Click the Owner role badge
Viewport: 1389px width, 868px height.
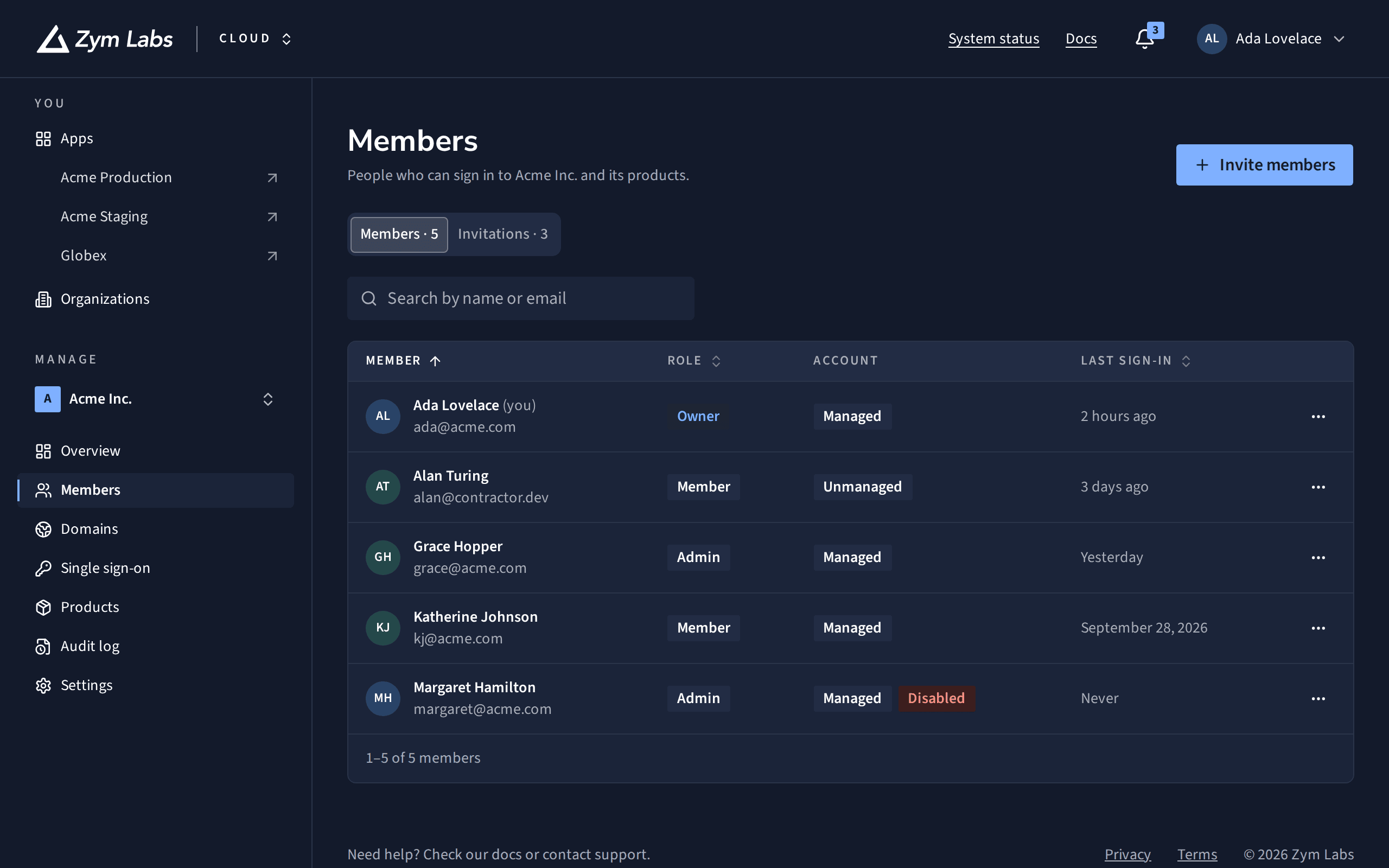[698, 416]
